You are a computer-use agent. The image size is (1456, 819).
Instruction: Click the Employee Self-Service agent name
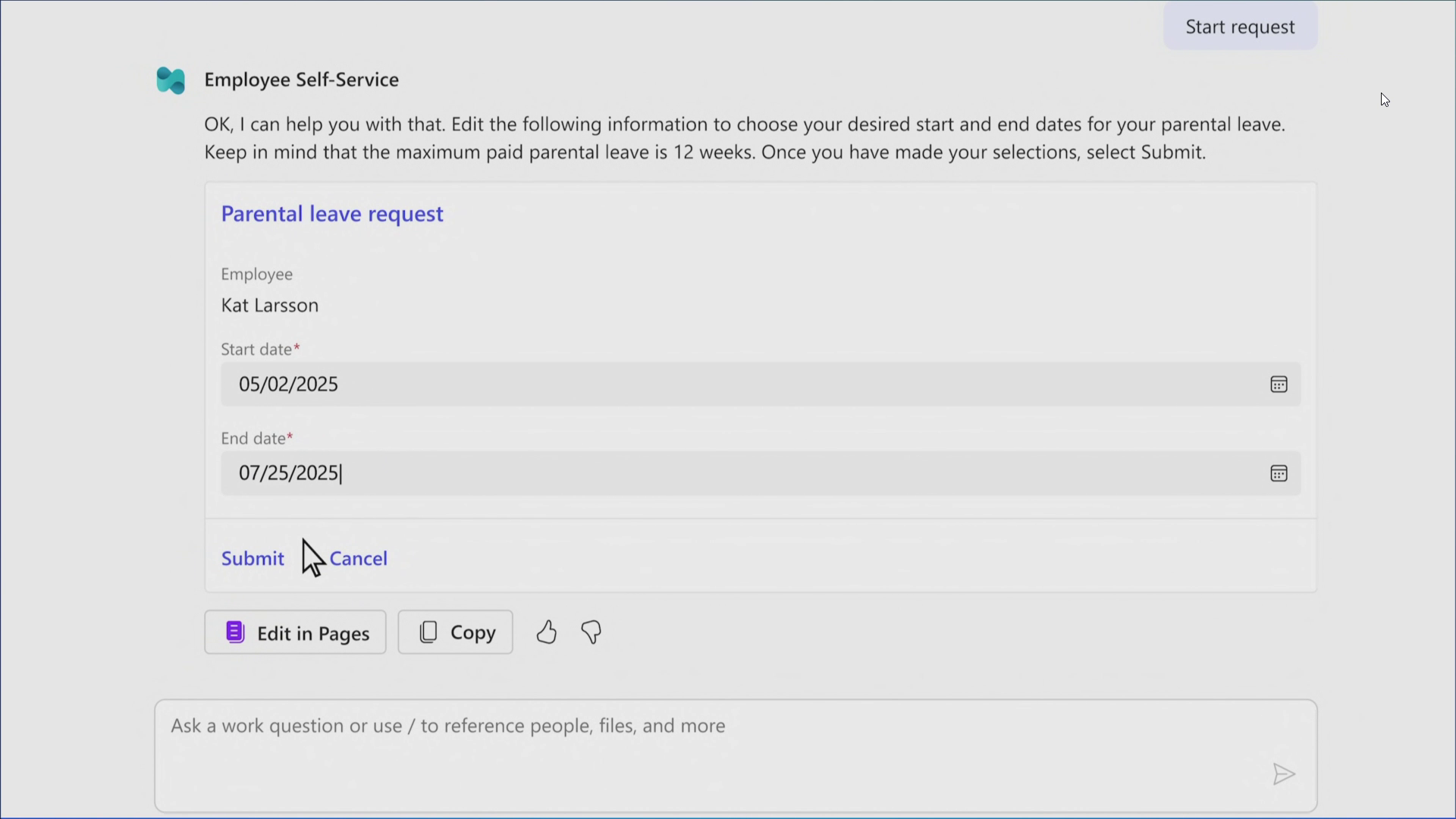pyautogui.click(x=301, y=80)
